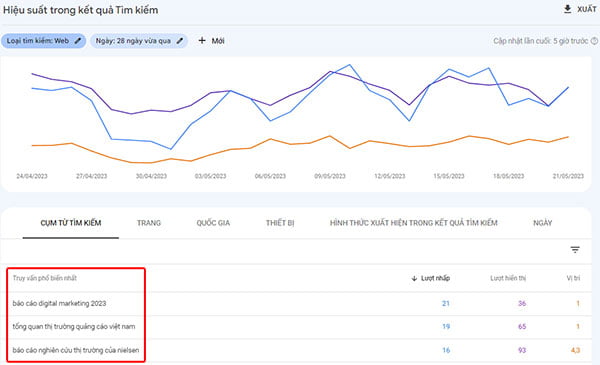Screen dimensions: 600x365
Task: Open the THIẾT BỊ tab
Action: pos(280,223)
